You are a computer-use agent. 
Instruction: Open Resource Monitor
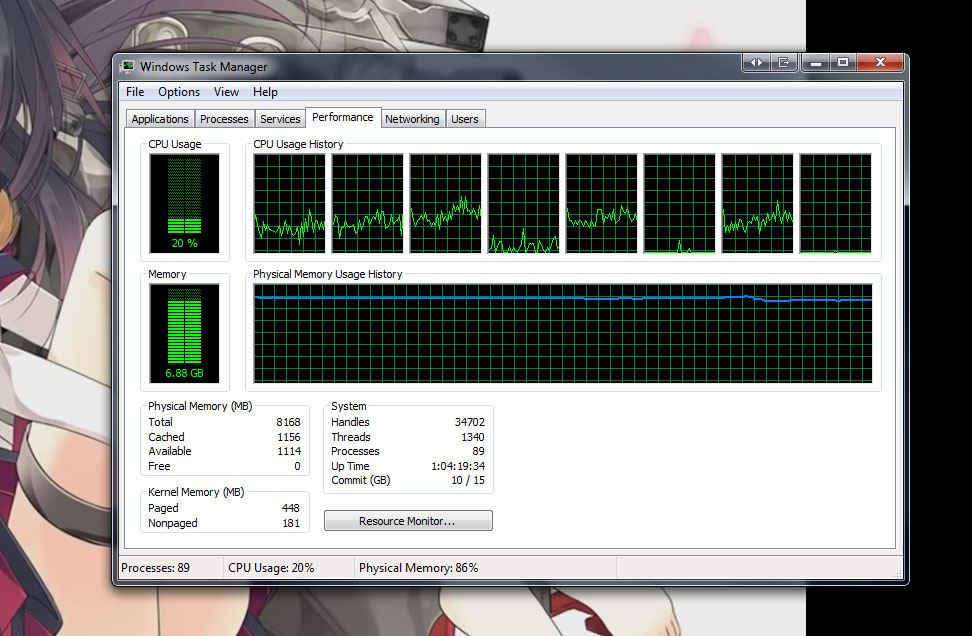408,521
